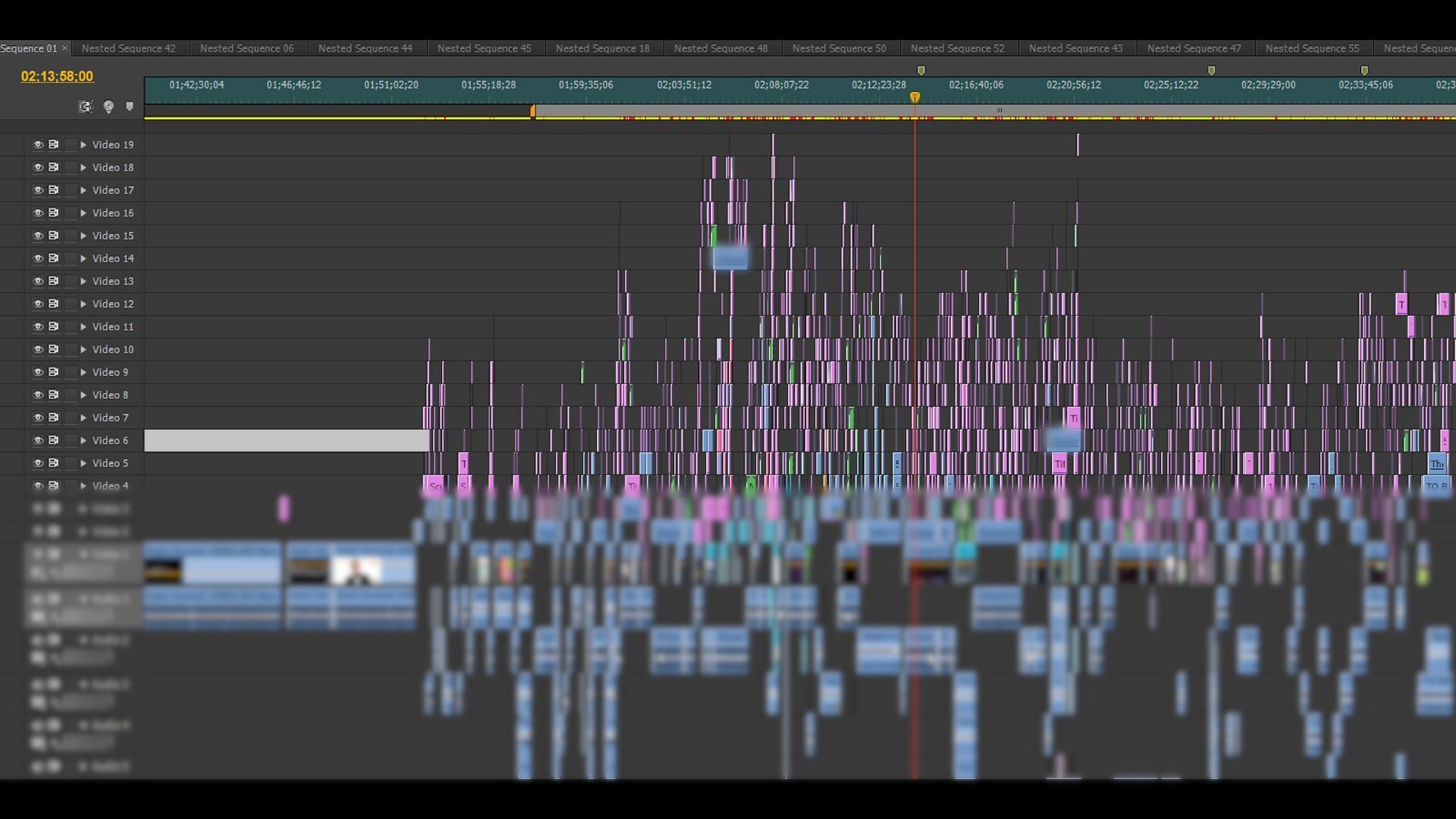
Task: Click the 02;13;58;00 playhead timecode
Action: (x=57, y=76)
